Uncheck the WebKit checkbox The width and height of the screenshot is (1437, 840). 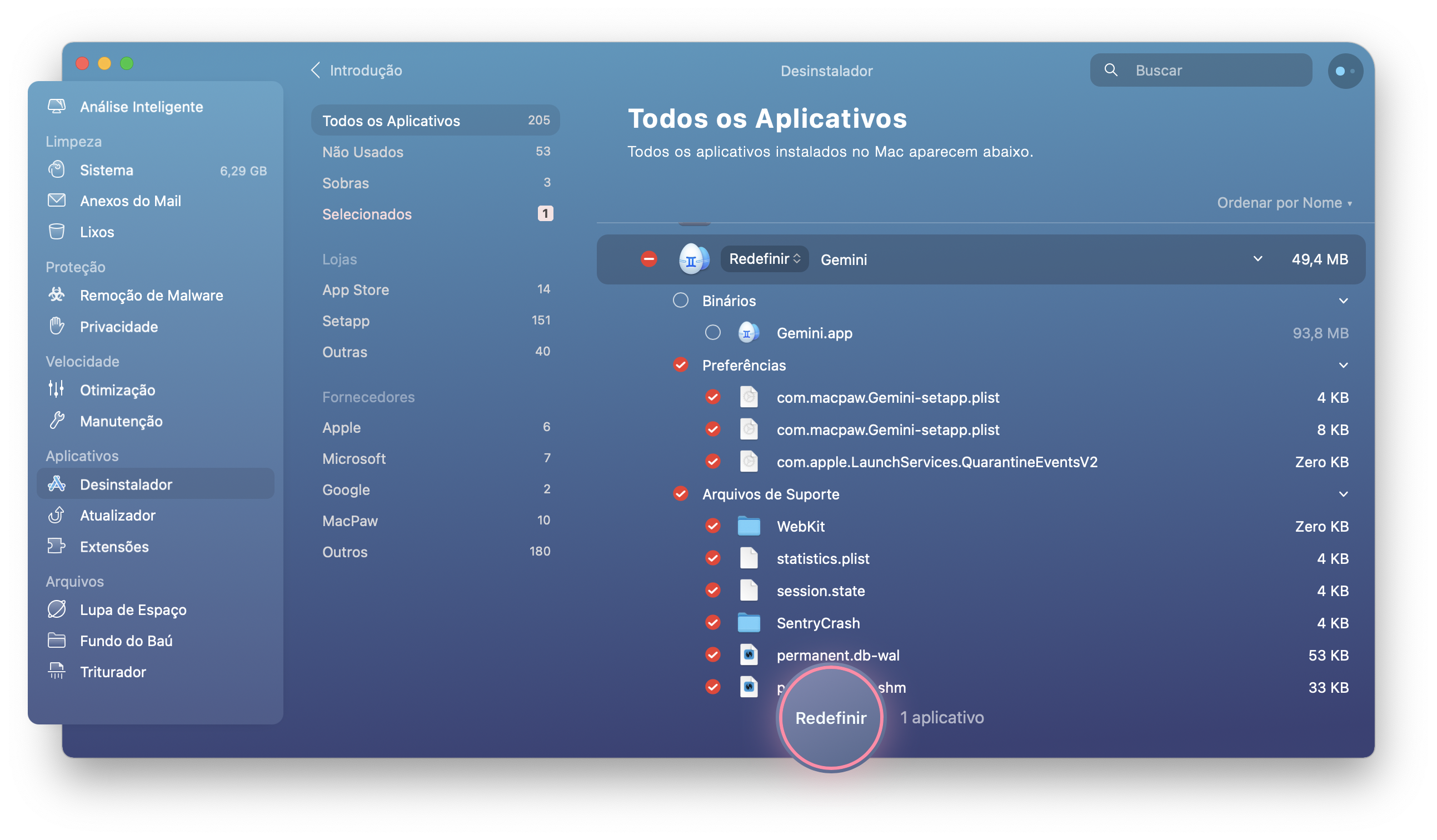[712, 526]
